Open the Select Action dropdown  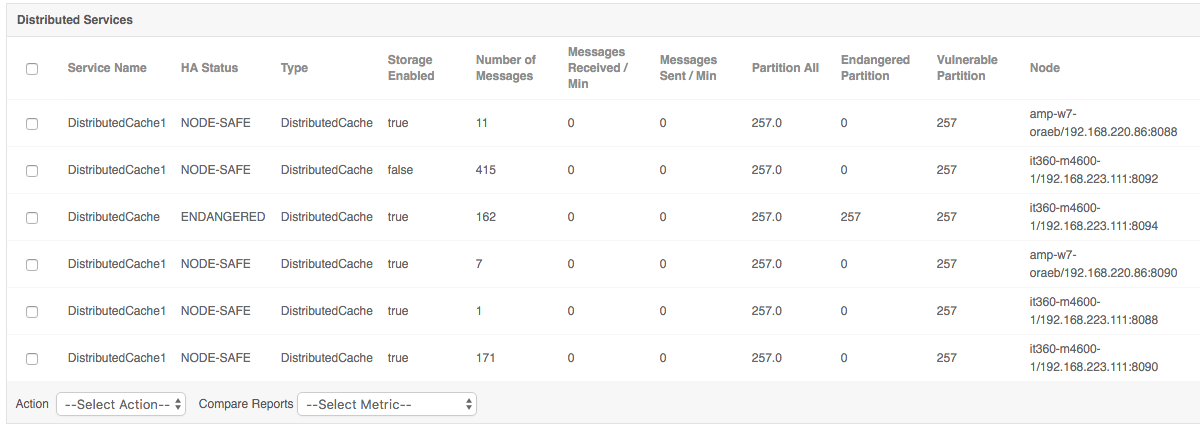[x=121, y=404]
